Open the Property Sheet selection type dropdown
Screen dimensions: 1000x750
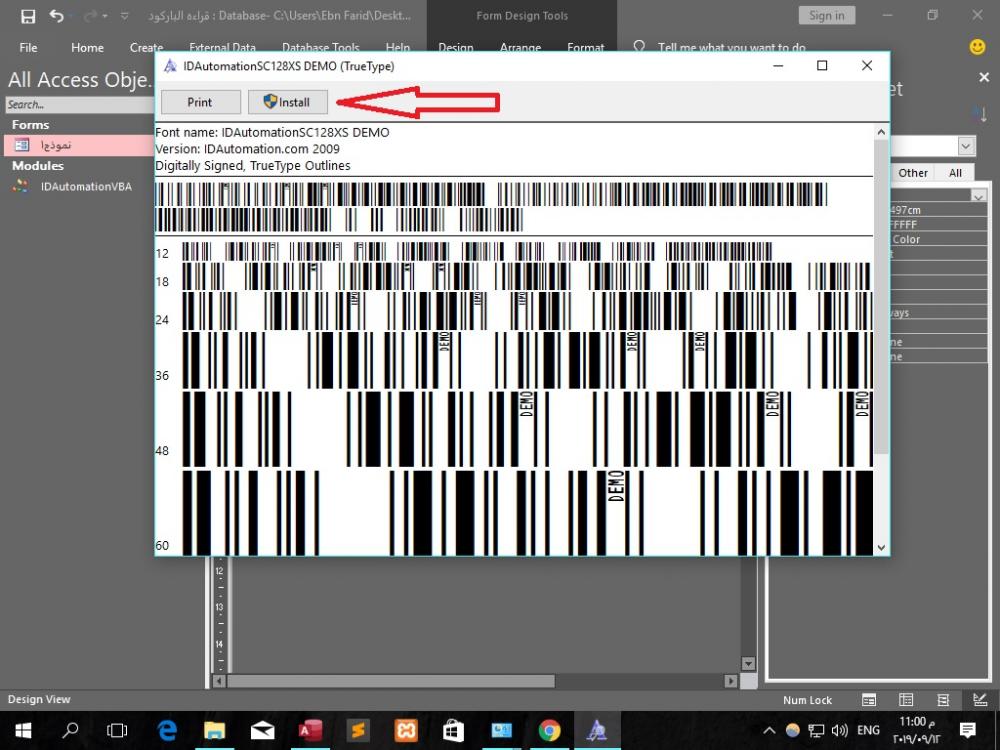tap(966, 146)
